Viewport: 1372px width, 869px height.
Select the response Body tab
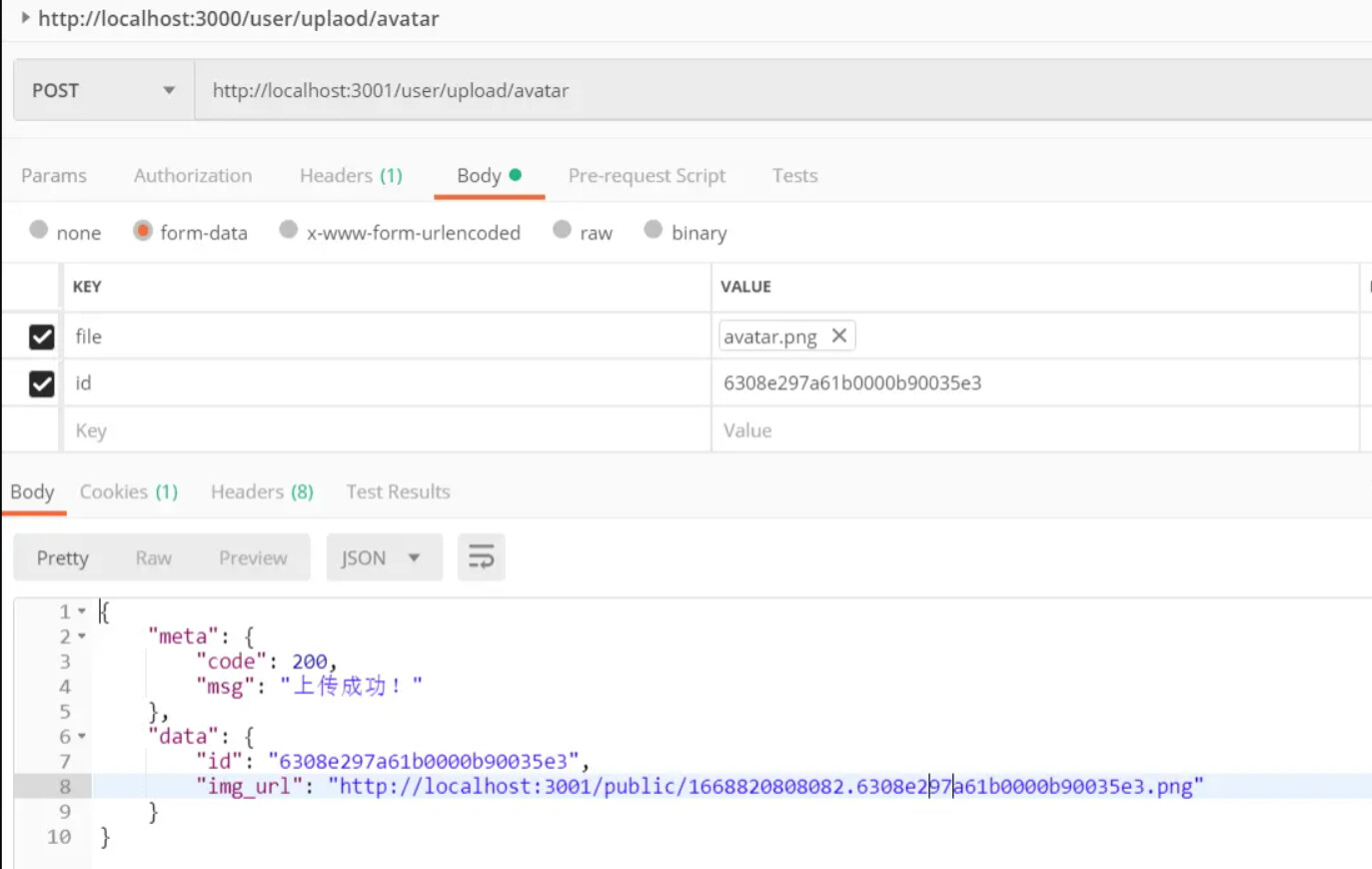click(33, 492)
